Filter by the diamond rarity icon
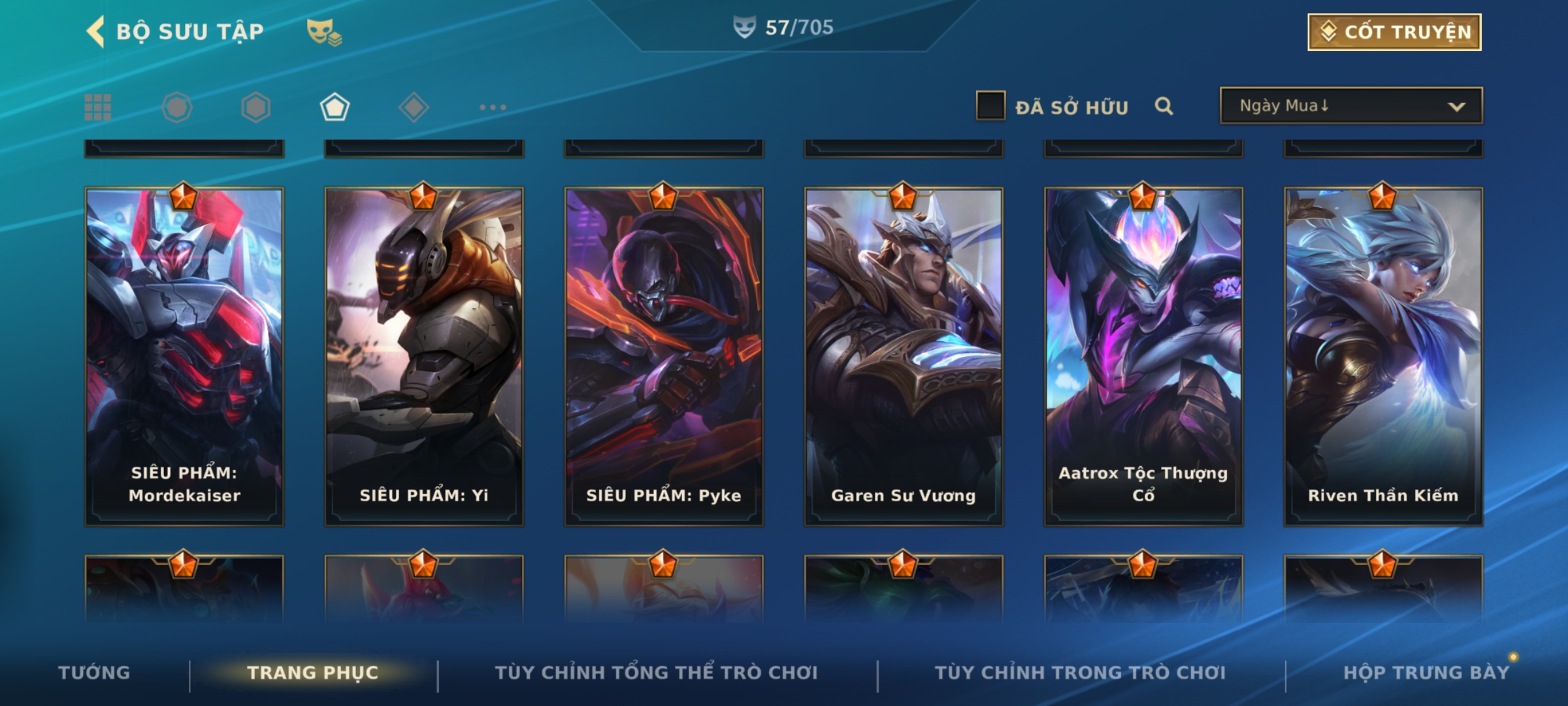The height and width of the screenshot is (706, 1568). [414, 107]
